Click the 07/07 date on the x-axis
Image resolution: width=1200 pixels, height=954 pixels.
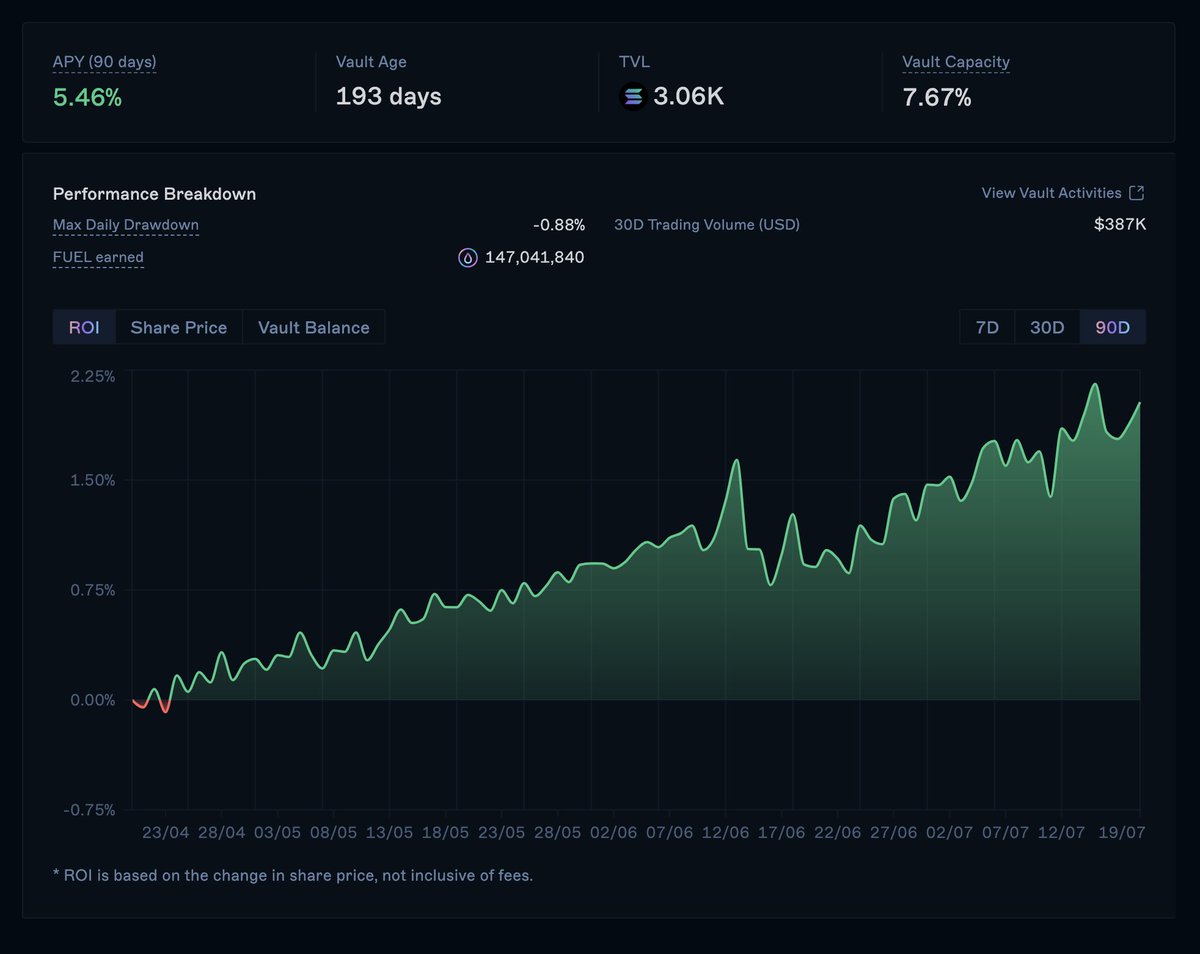(1006, 833)
